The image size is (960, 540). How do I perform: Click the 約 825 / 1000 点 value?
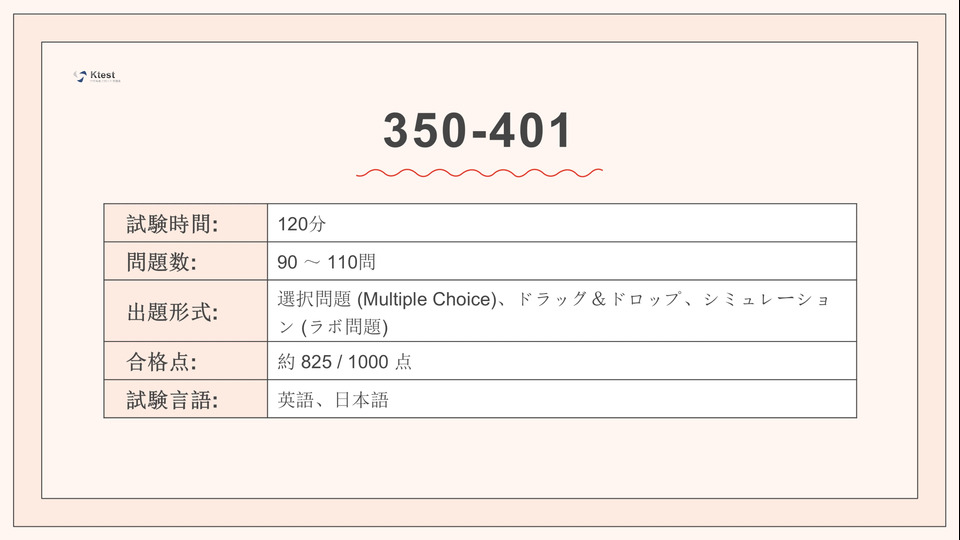coord(344,362)
